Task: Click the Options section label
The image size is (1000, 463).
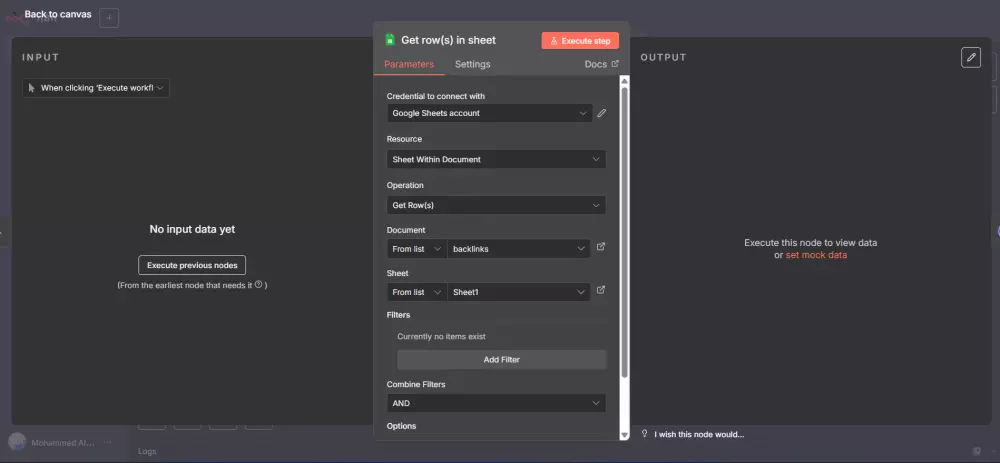Action: pos(401,426)
